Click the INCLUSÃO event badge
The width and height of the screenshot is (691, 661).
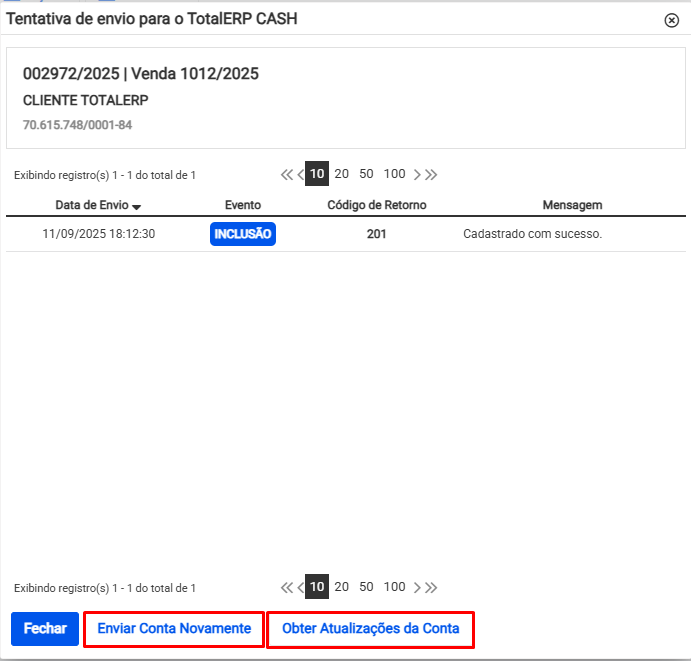coord(242,234)
